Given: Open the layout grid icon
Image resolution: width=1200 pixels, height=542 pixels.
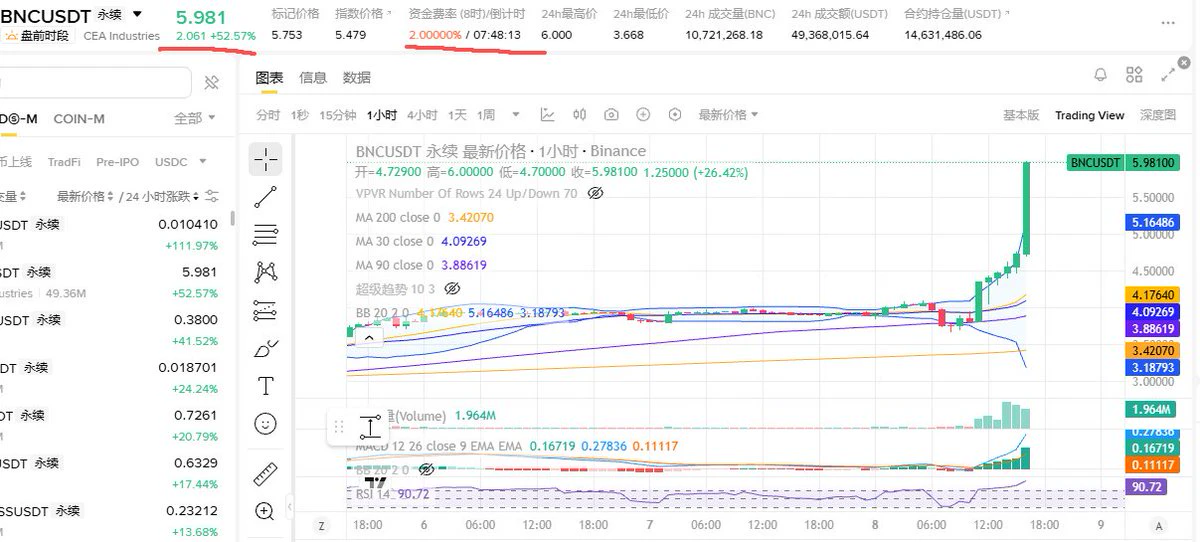Looking at the screenshot, I should [x=1134, y=75].
